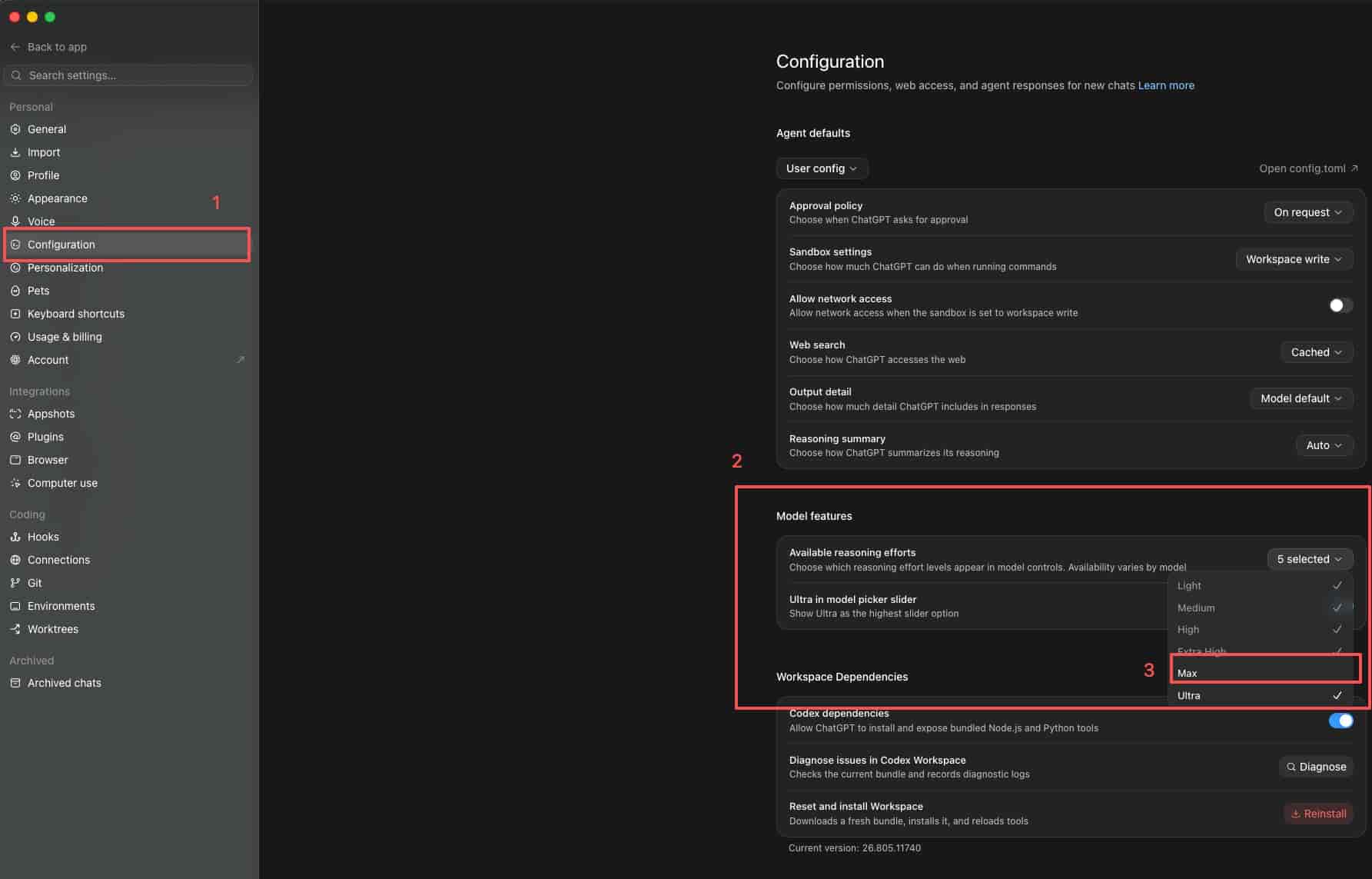Viewport: 1372px width, 879px height.
Task: Click the Ultra in model picker slider label
Action: point(852,599)
